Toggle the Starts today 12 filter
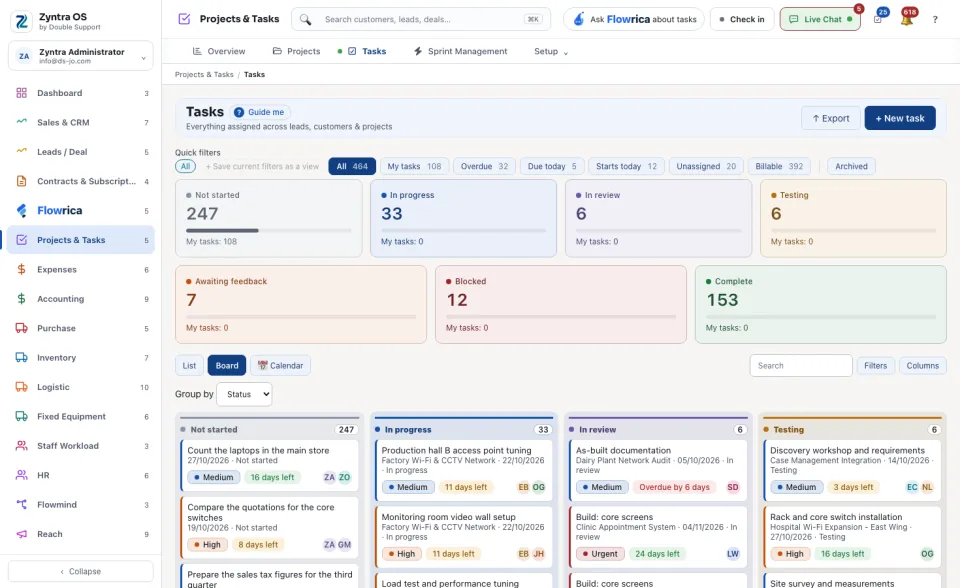The width and height of the screenshot is (960, 588). pos(626,167)
